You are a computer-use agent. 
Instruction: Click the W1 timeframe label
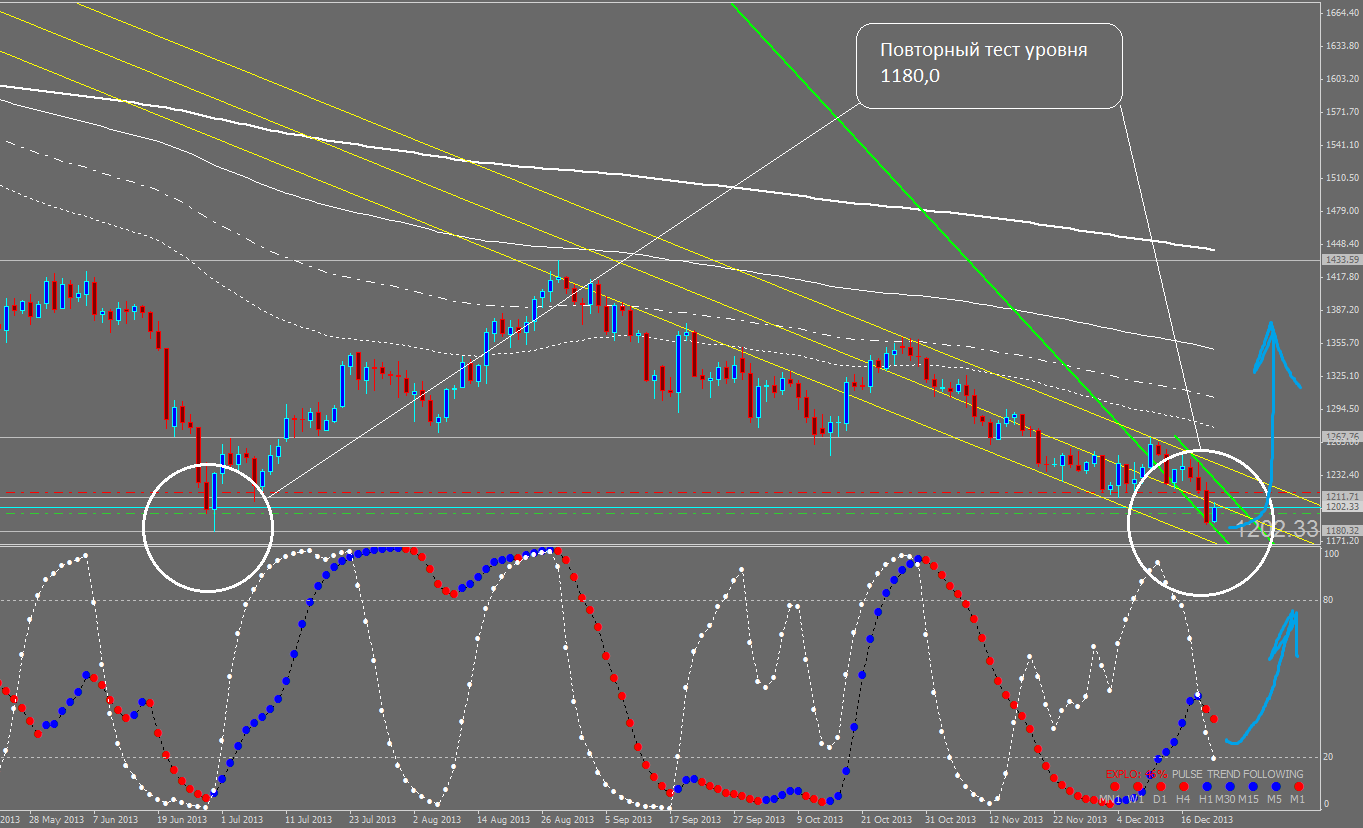click(1137, 799)
